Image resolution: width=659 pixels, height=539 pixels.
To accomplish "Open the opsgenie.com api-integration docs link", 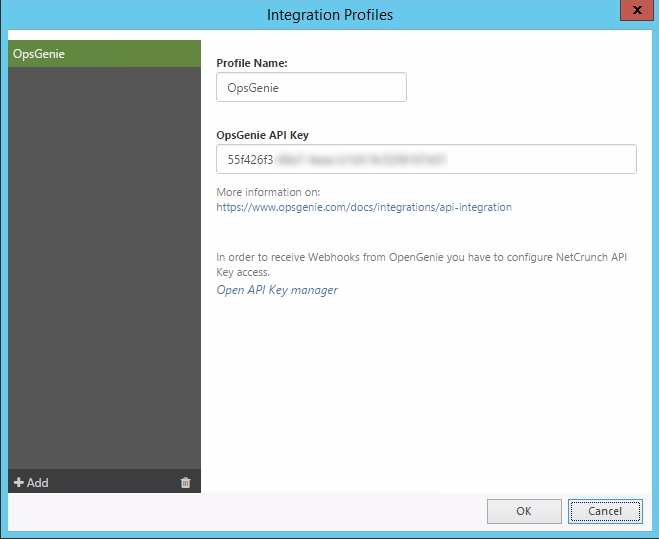I will (364, 207).
